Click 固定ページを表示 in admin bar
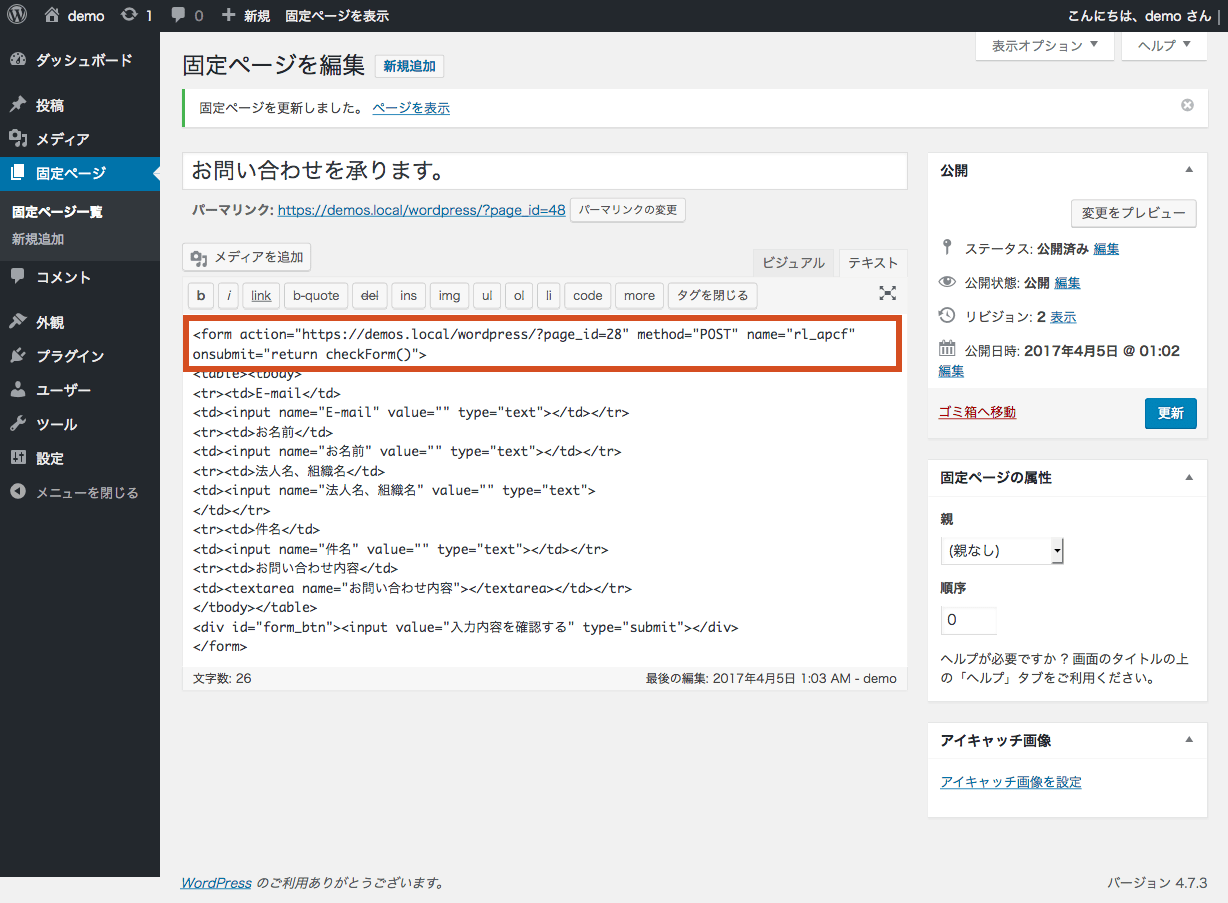1228x903 pixels. click(x=337, y=15)
